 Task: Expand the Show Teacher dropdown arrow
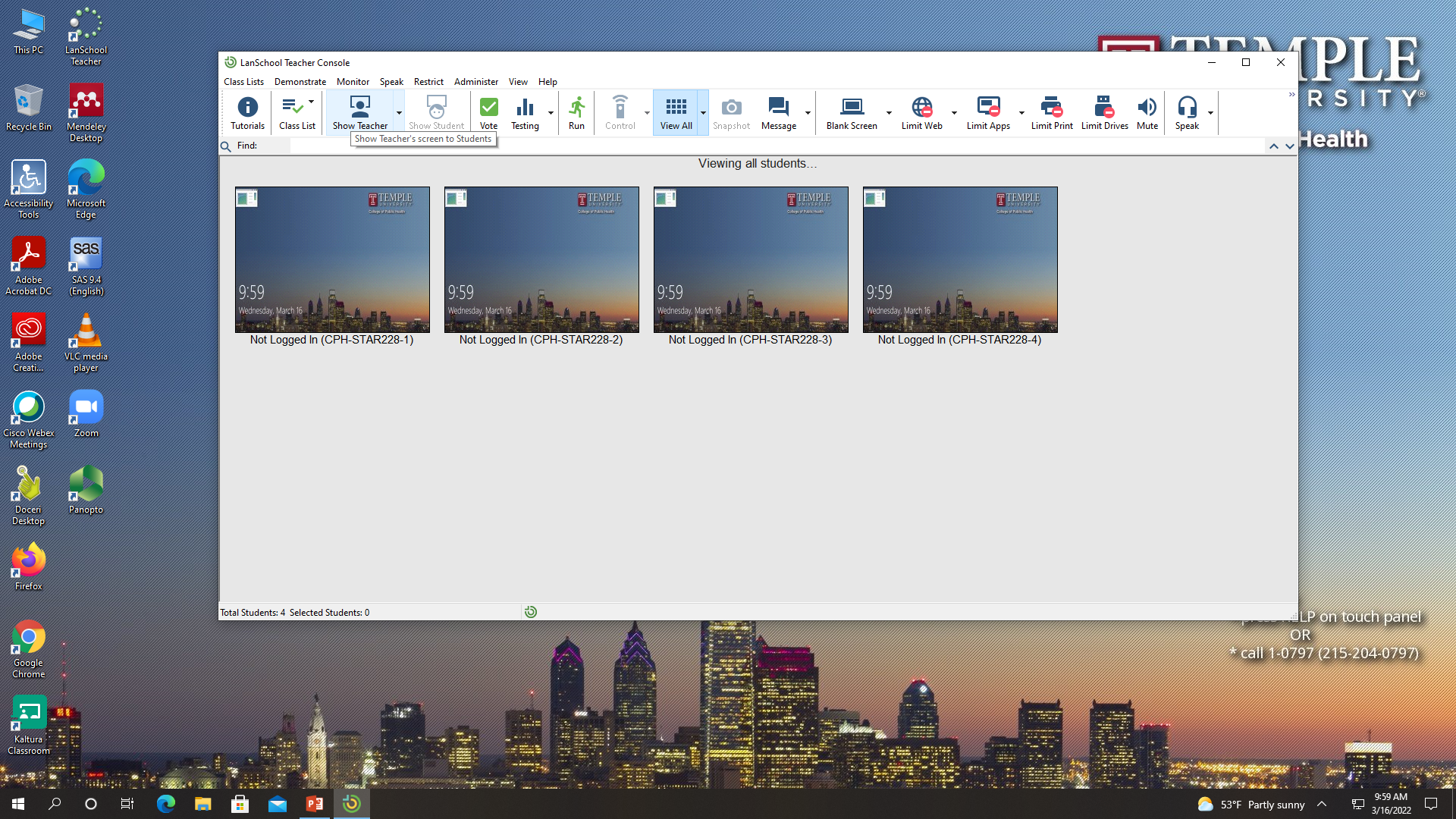click(x=399, y=113)
